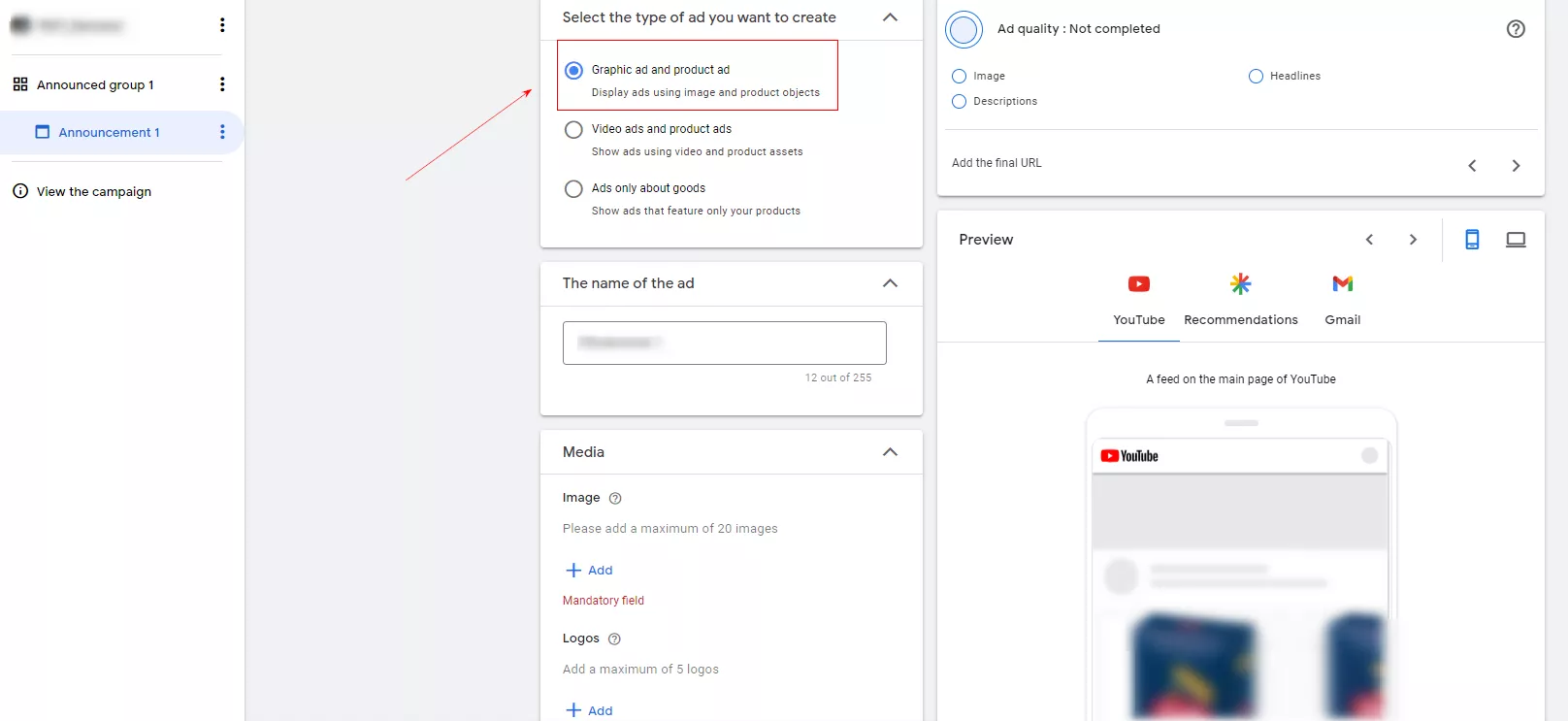The width and height of the screenshot is (1568, 721).
Task: Open the three-dot menu for Announced group 1
Action: tap(222, 84)
